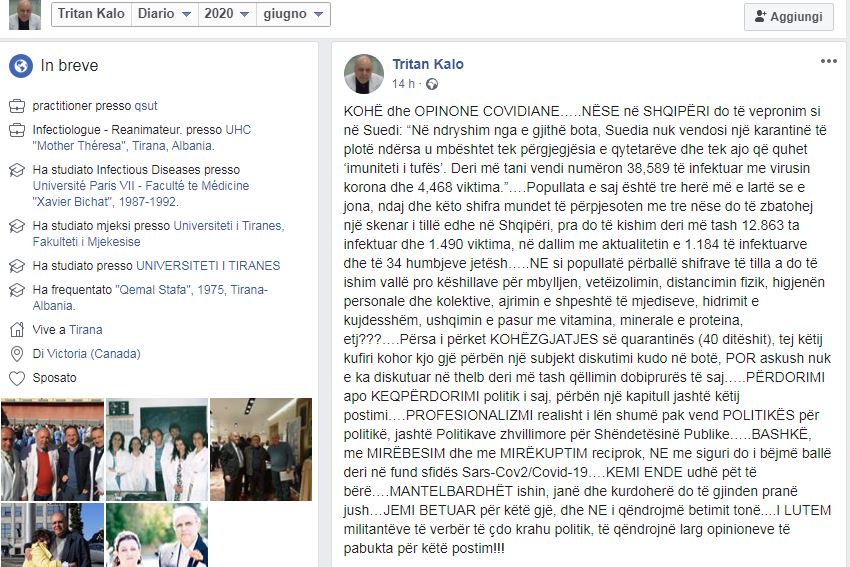
Task: Expand the 2020 year dropdown
Action: point(227,14)
